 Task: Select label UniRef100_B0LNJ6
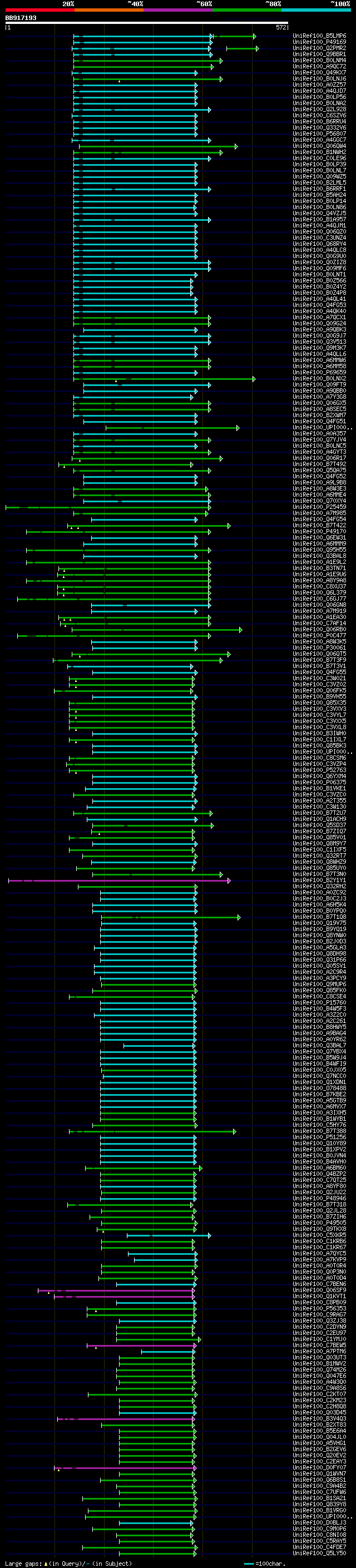[319, 78]
